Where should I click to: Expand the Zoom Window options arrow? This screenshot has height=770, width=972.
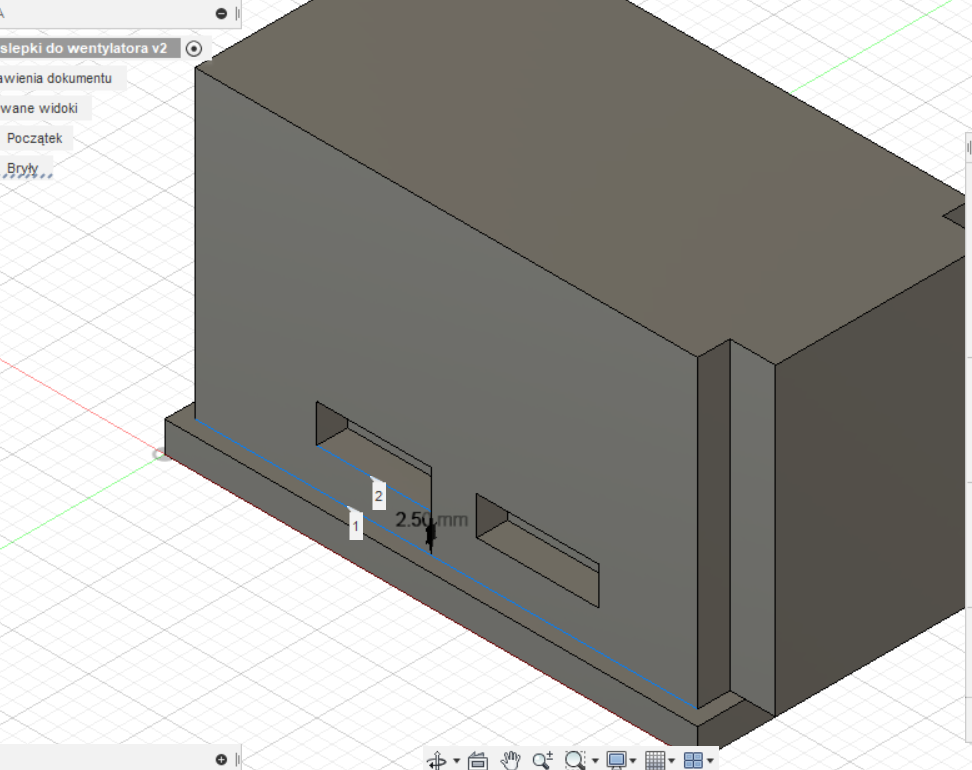(x=595, y=761)
